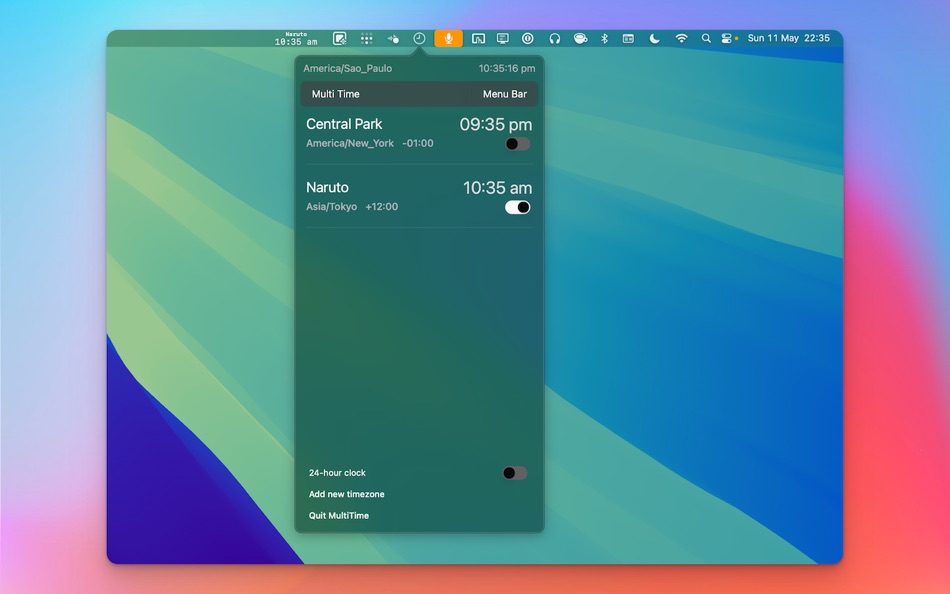The width and height of the screenshot is (950, 594).
Task: Click the Sun 11 May 22:35 date clock
Action: coord(788,38)
